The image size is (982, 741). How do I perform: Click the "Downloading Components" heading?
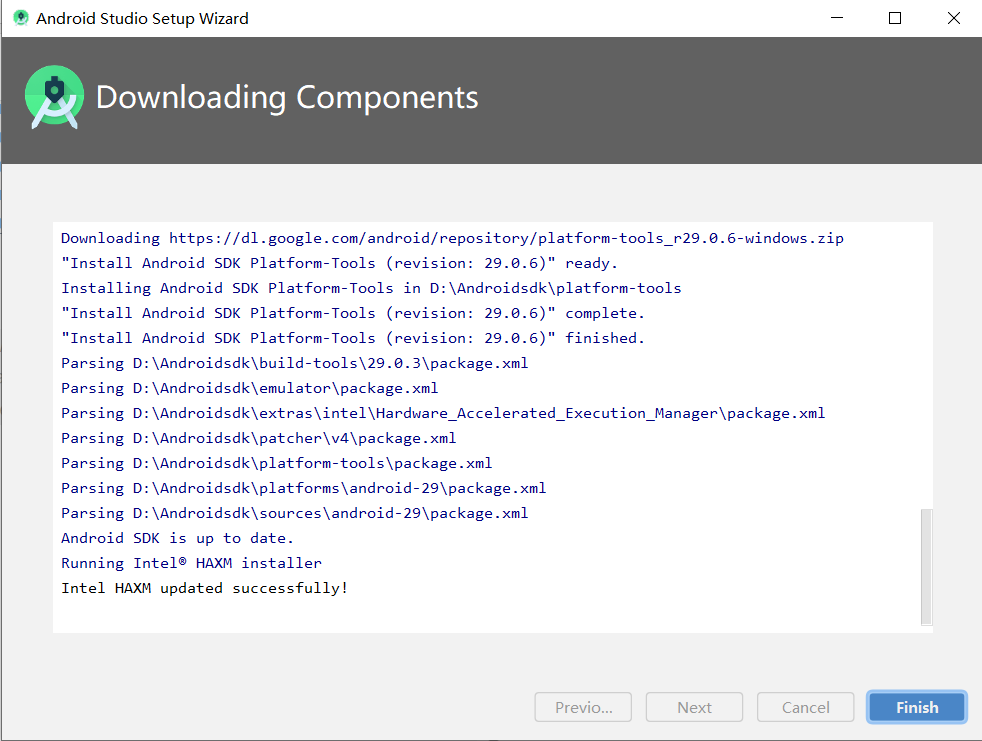[287, 98]
